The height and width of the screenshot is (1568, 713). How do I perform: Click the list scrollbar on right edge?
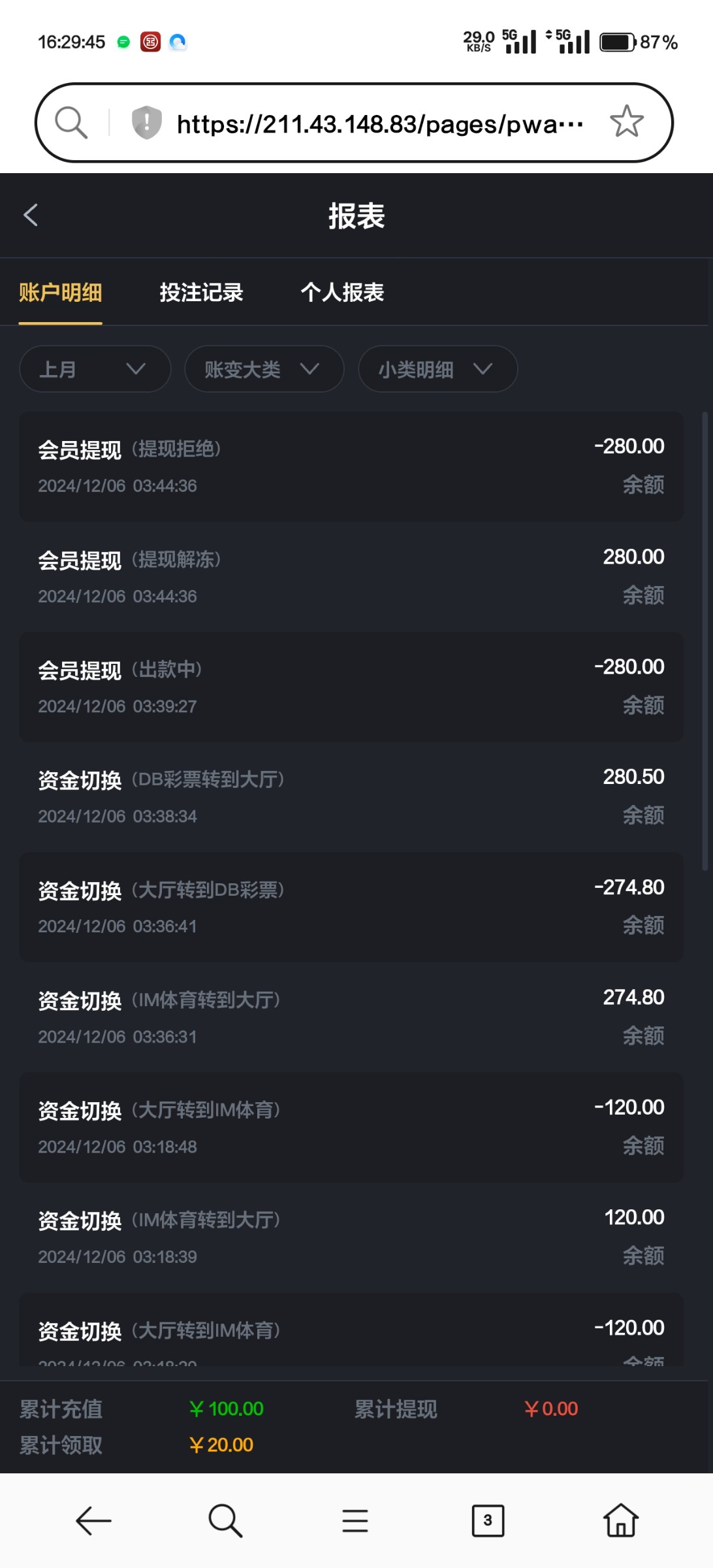[705, 640]
